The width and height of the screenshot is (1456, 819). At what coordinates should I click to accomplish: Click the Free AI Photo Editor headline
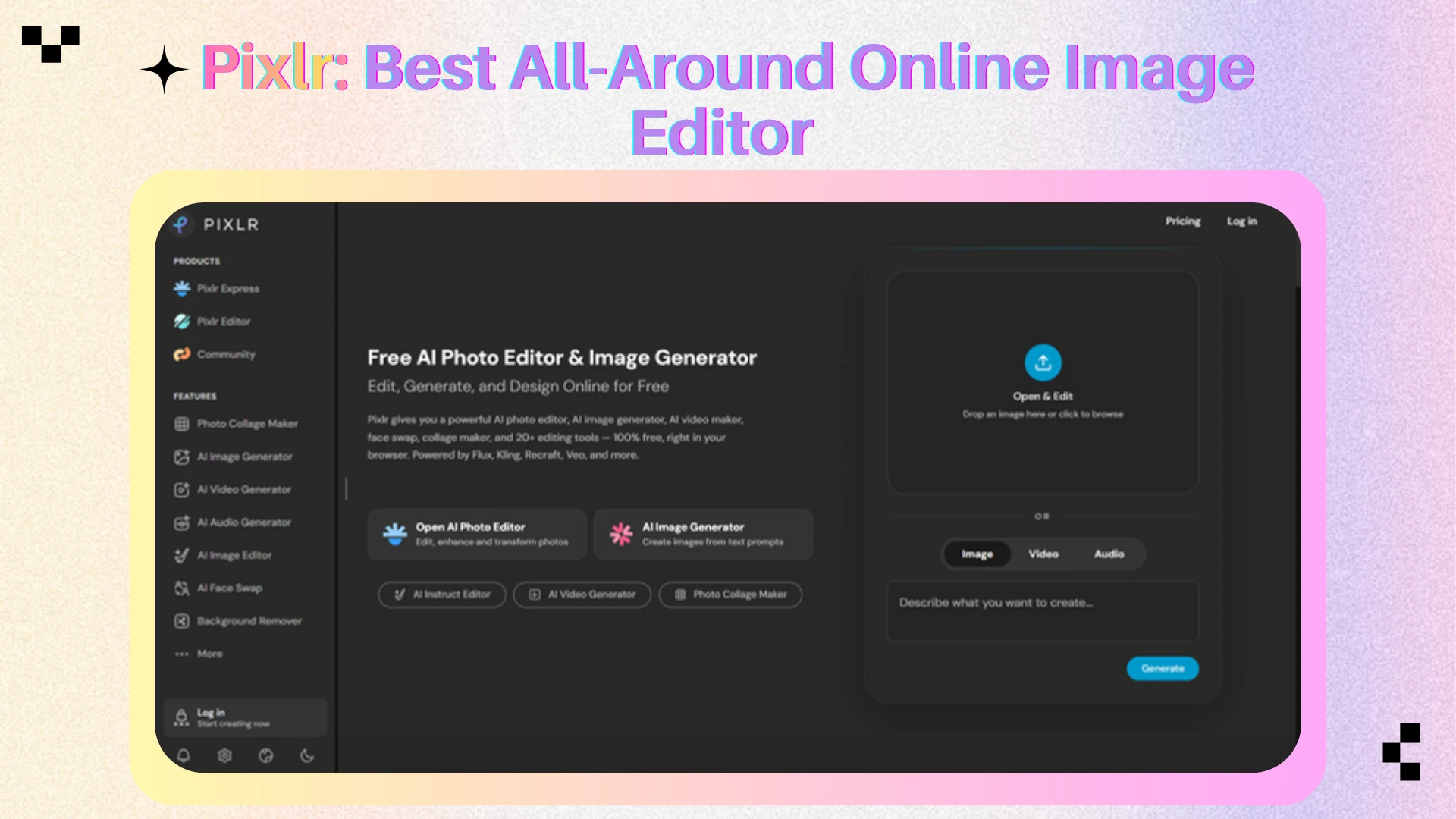[562, 358]
